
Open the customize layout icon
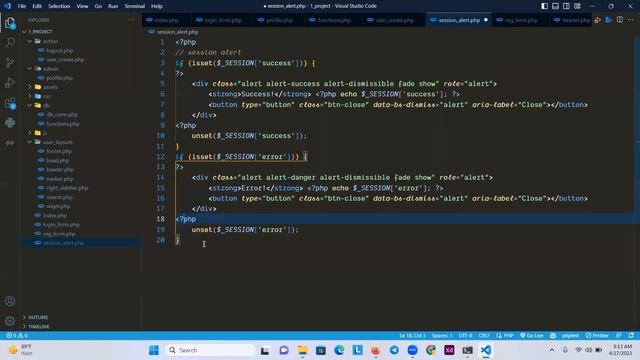[x=577, y=6]
